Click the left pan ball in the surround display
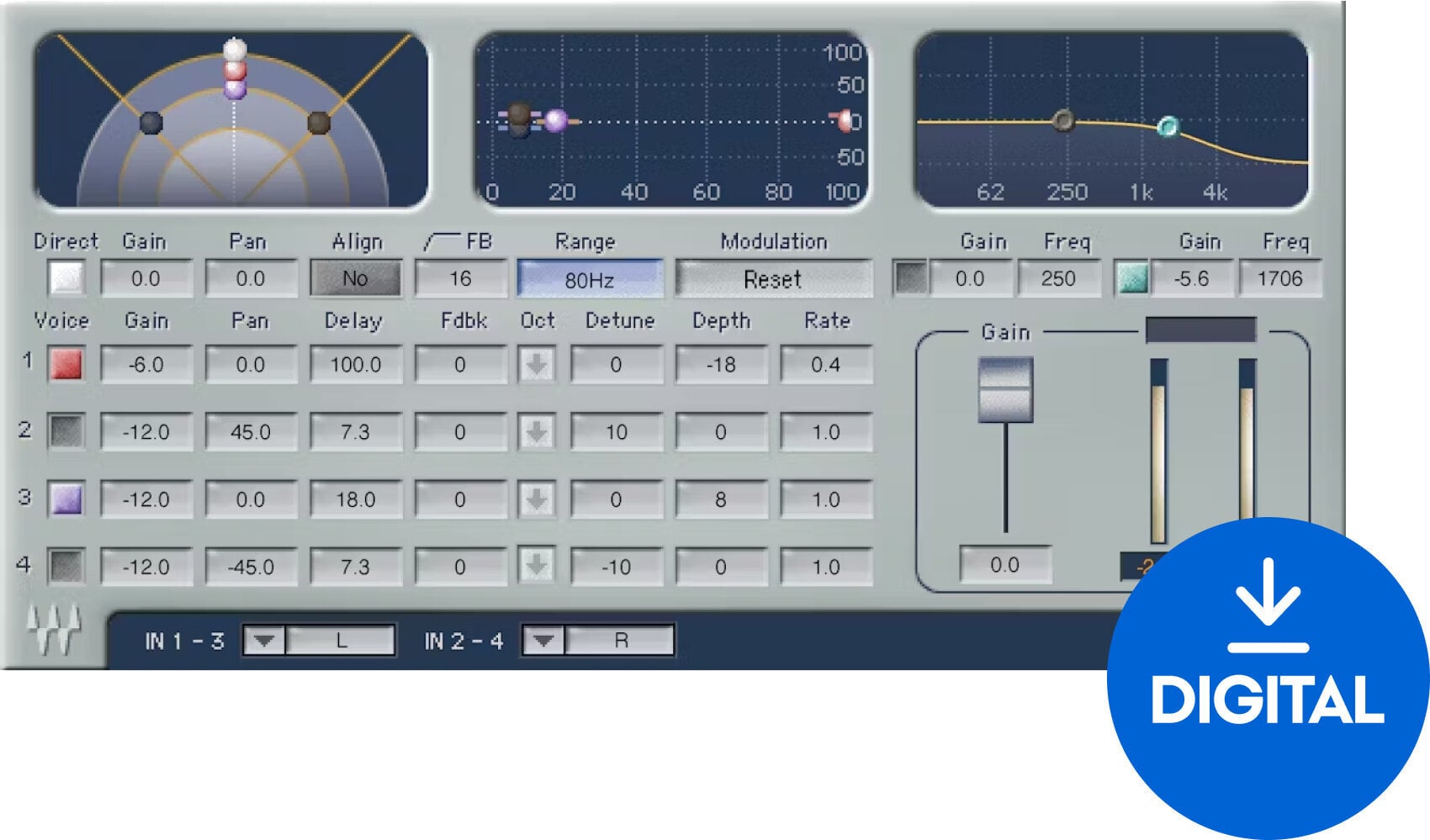Viewport: 1430px width, 840px height. coord(152,122)
